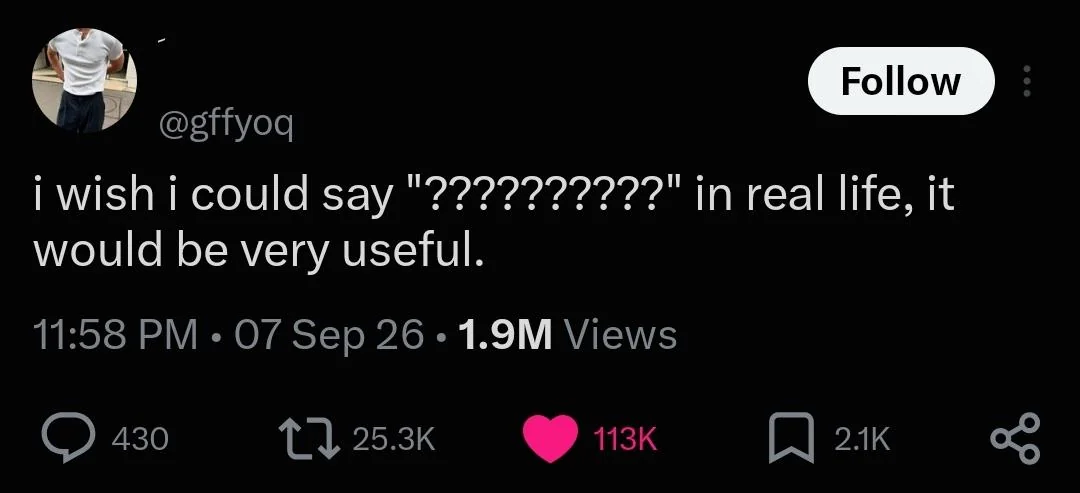
Task: Click the 1.9M Views label
Action: click(x=567, y=335)
